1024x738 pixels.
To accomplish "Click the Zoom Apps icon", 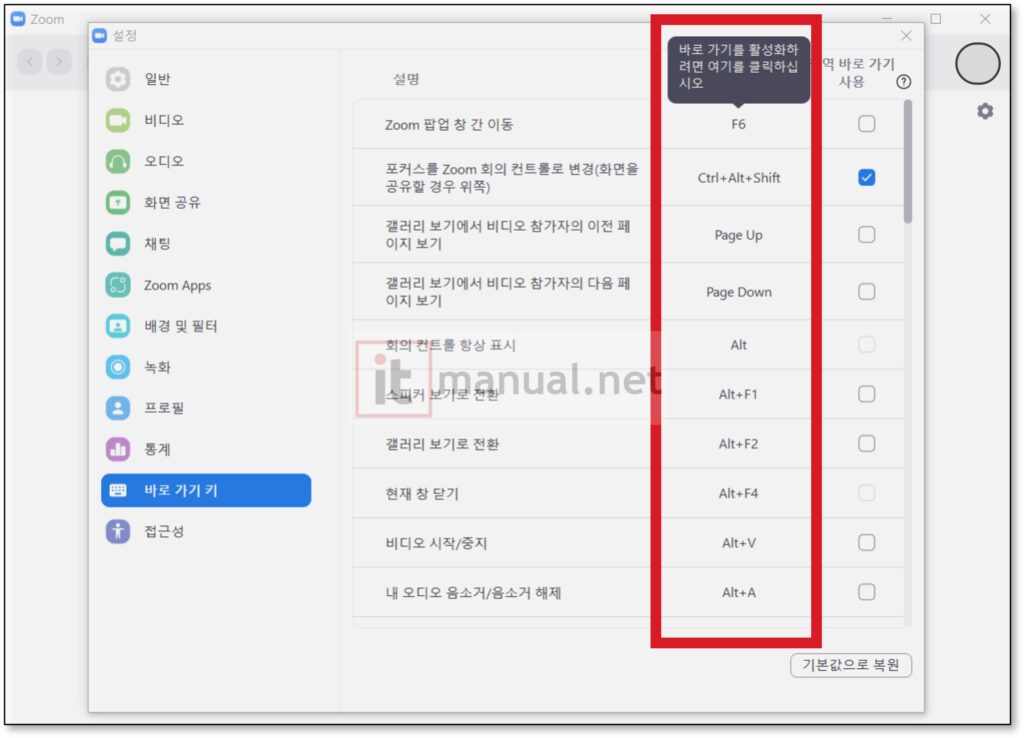I will tap(118, 285).
